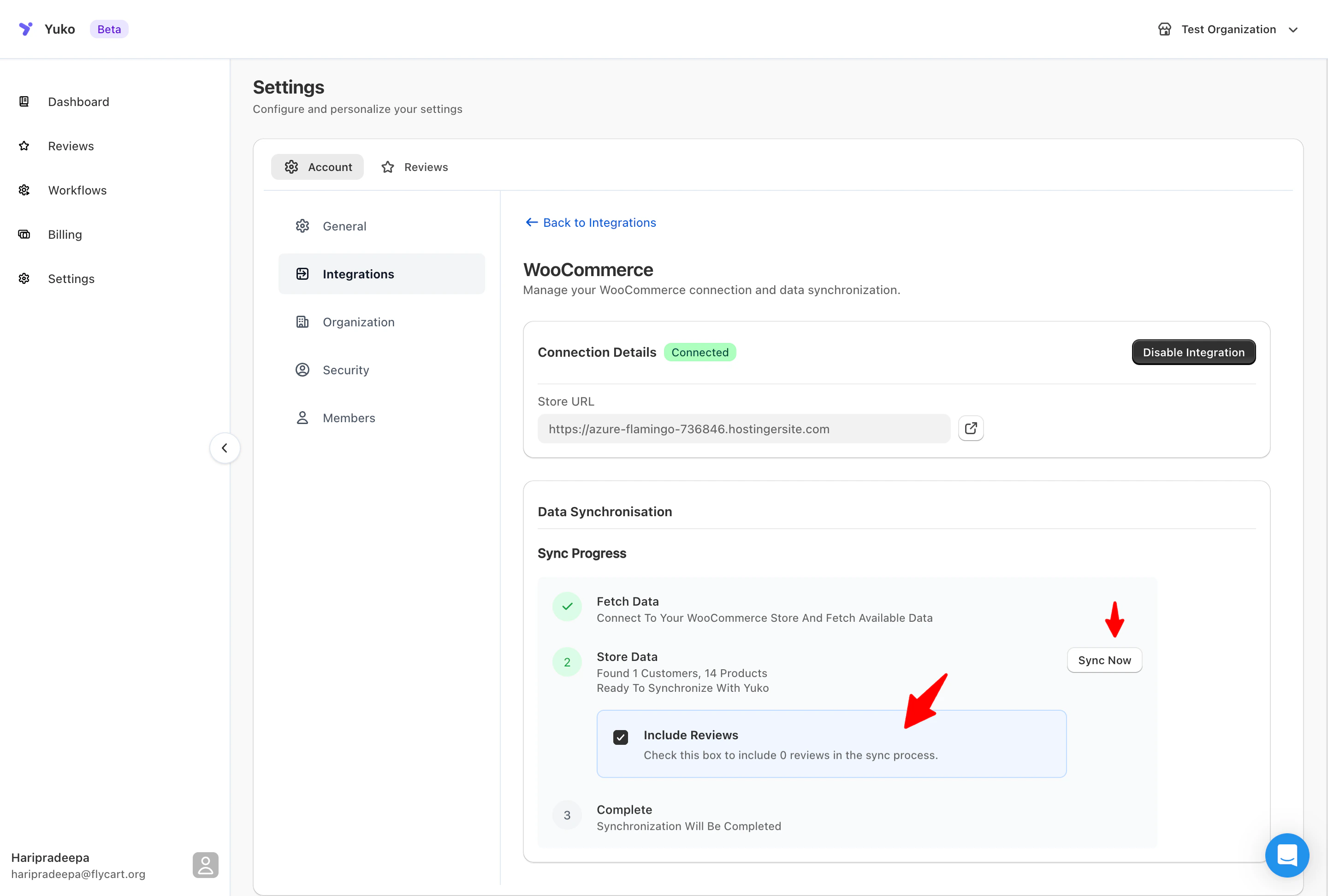The image size is (1328, 896).
Task: Click the Yuko logo icon
Action: click(26, 29)
